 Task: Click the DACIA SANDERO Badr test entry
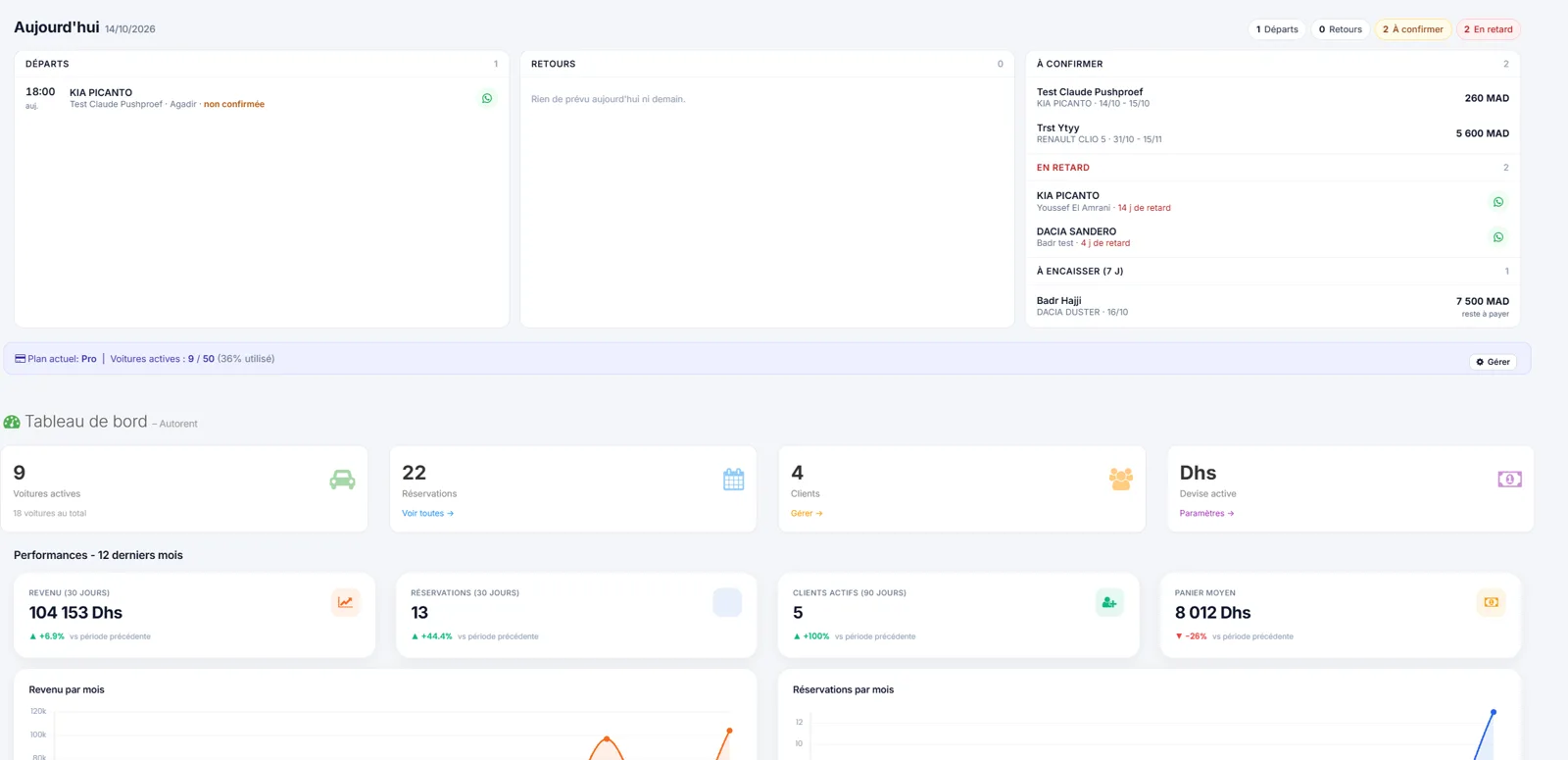1272,237
